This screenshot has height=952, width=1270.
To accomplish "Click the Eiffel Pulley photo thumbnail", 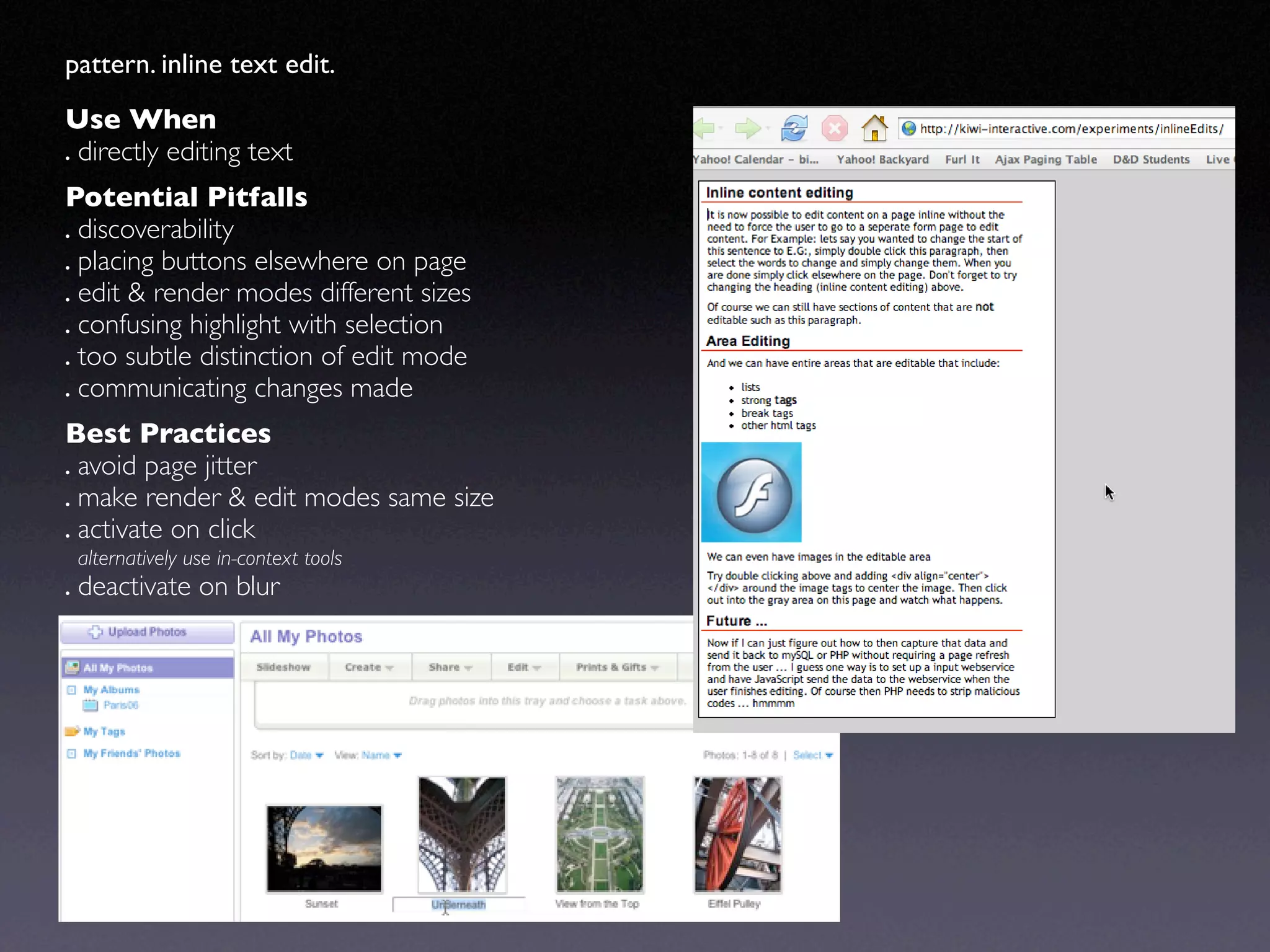I will (737, 834).
